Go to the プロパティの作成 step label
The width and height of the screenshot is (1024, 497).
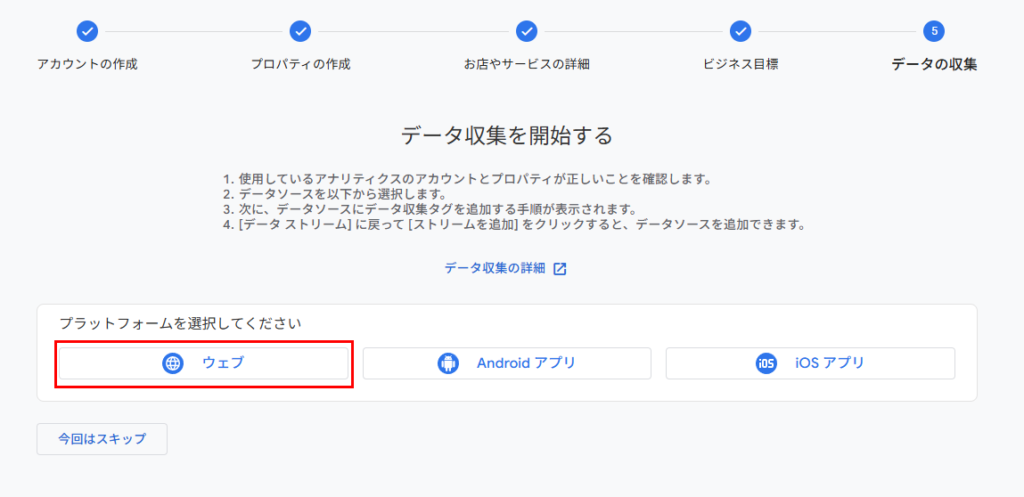(x=300, y=65)
